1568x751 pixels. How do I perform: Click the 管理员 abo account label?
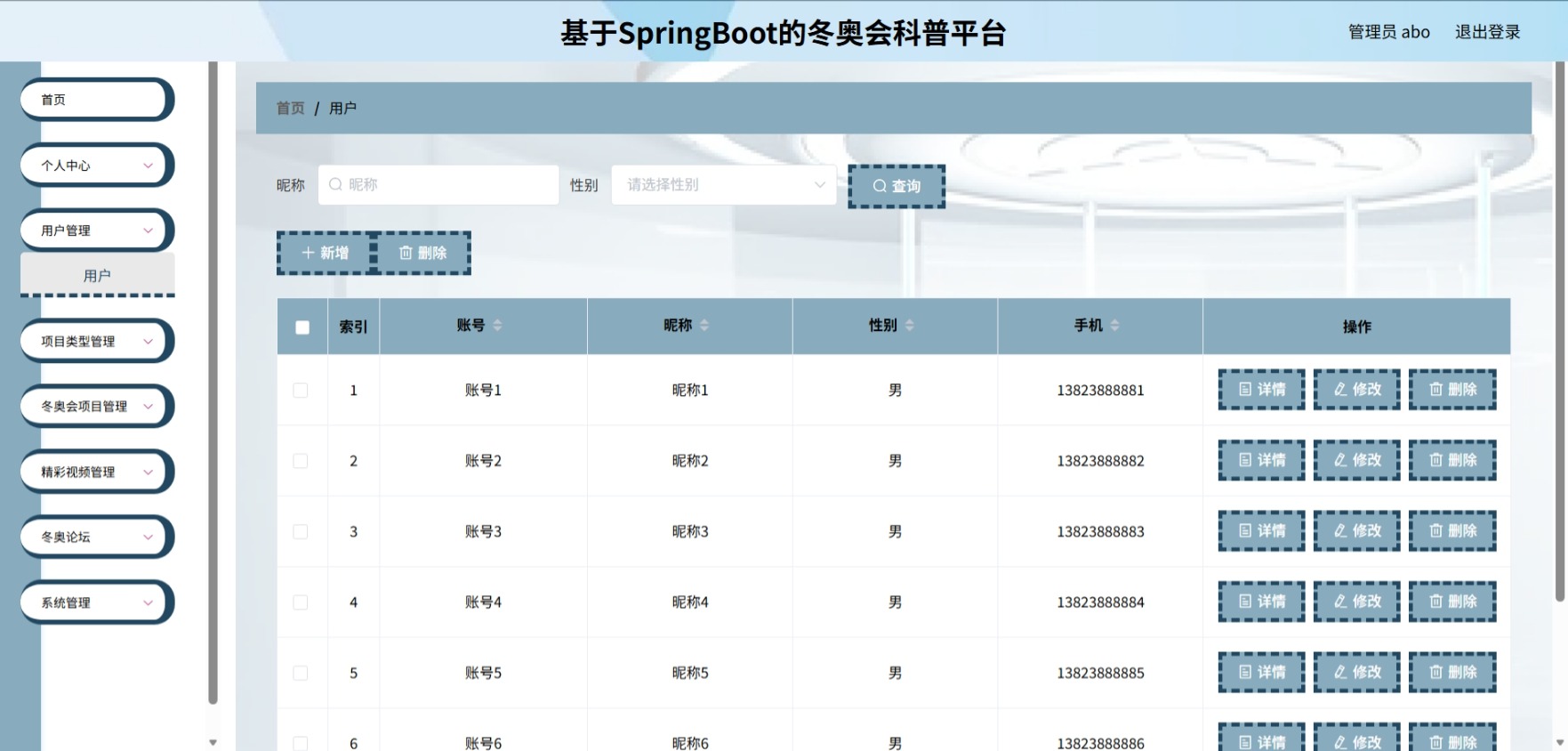1388,32
